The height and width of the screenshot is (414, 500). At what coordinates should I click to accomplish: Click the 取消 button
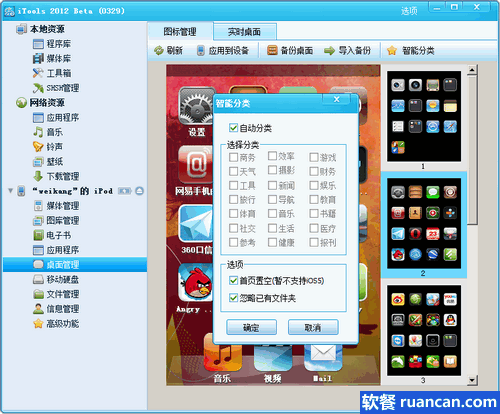[313, 327]
